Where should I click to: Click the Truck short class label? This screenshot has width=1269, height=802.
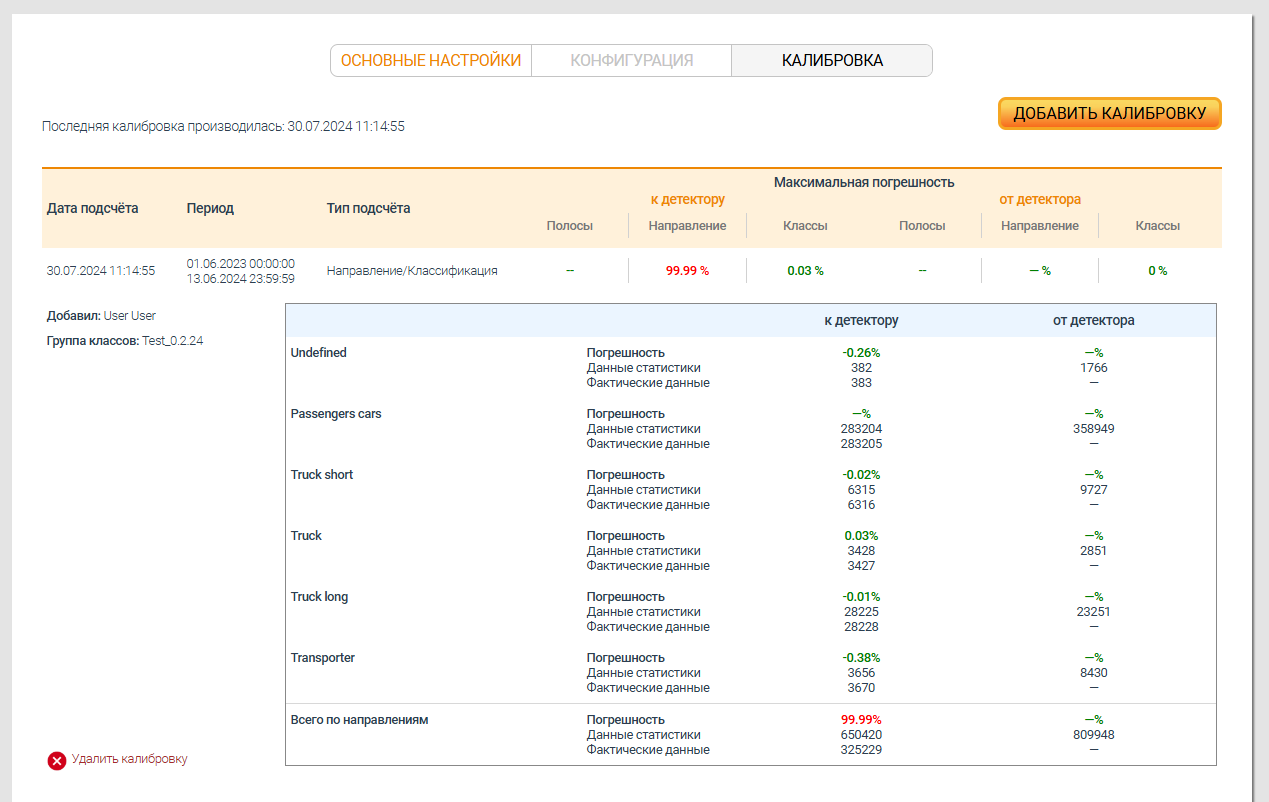coord(321,475)
